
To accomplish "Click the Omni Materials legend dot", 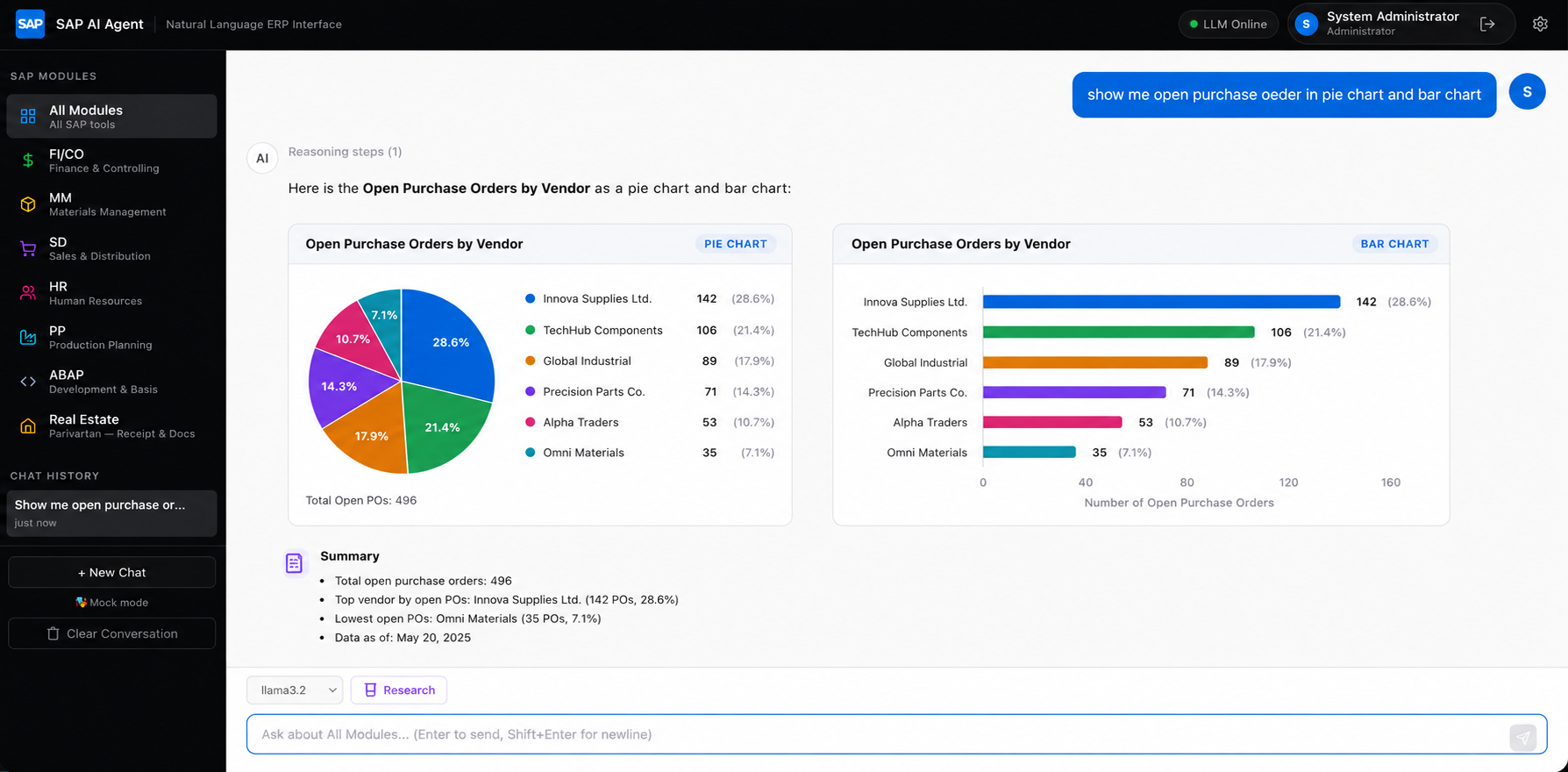I will tap(530, 453).
